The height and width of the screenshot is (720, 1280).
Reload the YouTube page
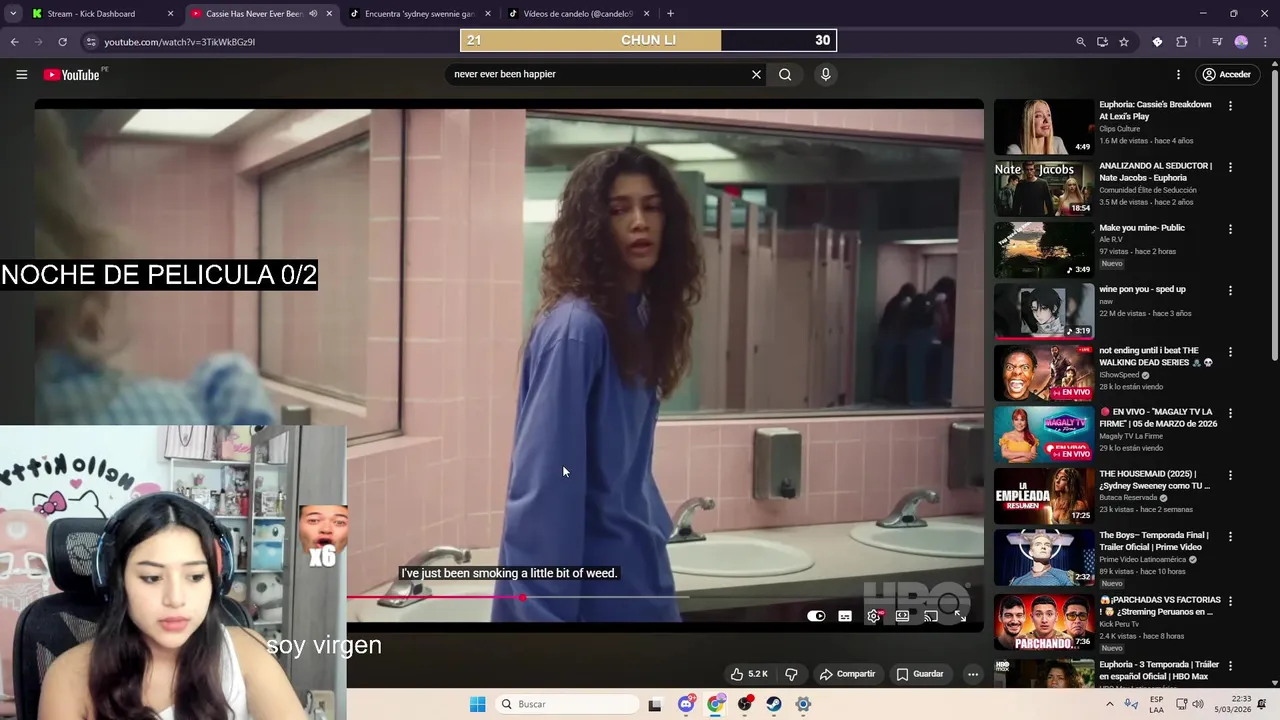62,41
